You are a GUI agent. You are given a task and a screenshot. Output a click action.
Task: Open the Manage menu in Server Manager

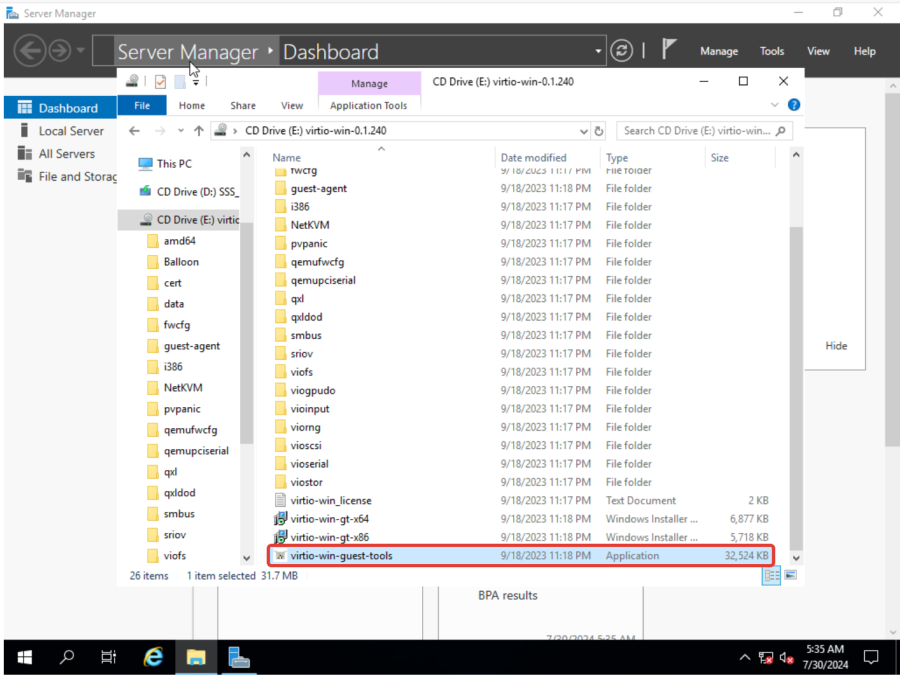click(719, 51)
